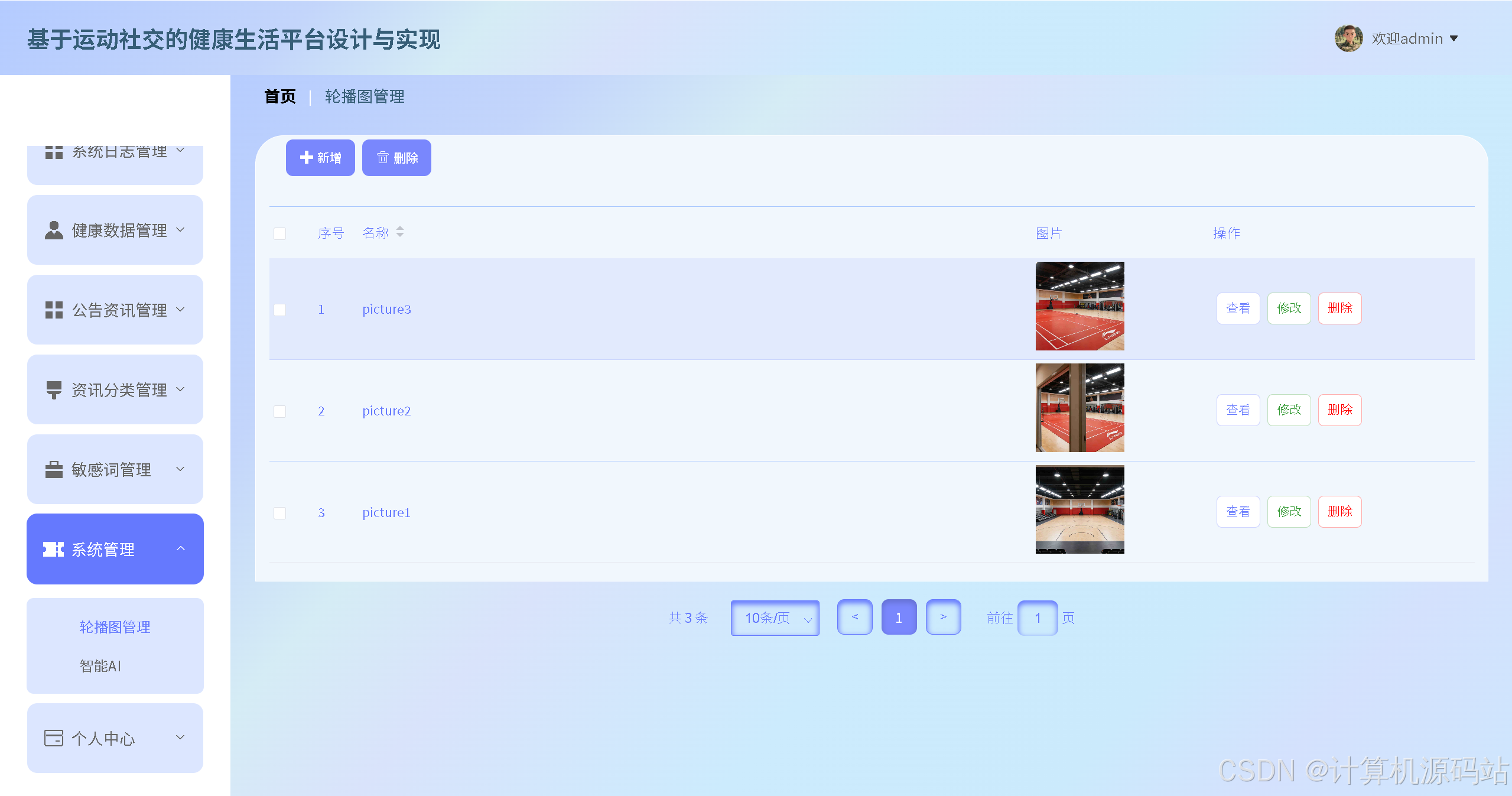
Task: Click the card icon beside 个人中心
Action: click(54, 738)
